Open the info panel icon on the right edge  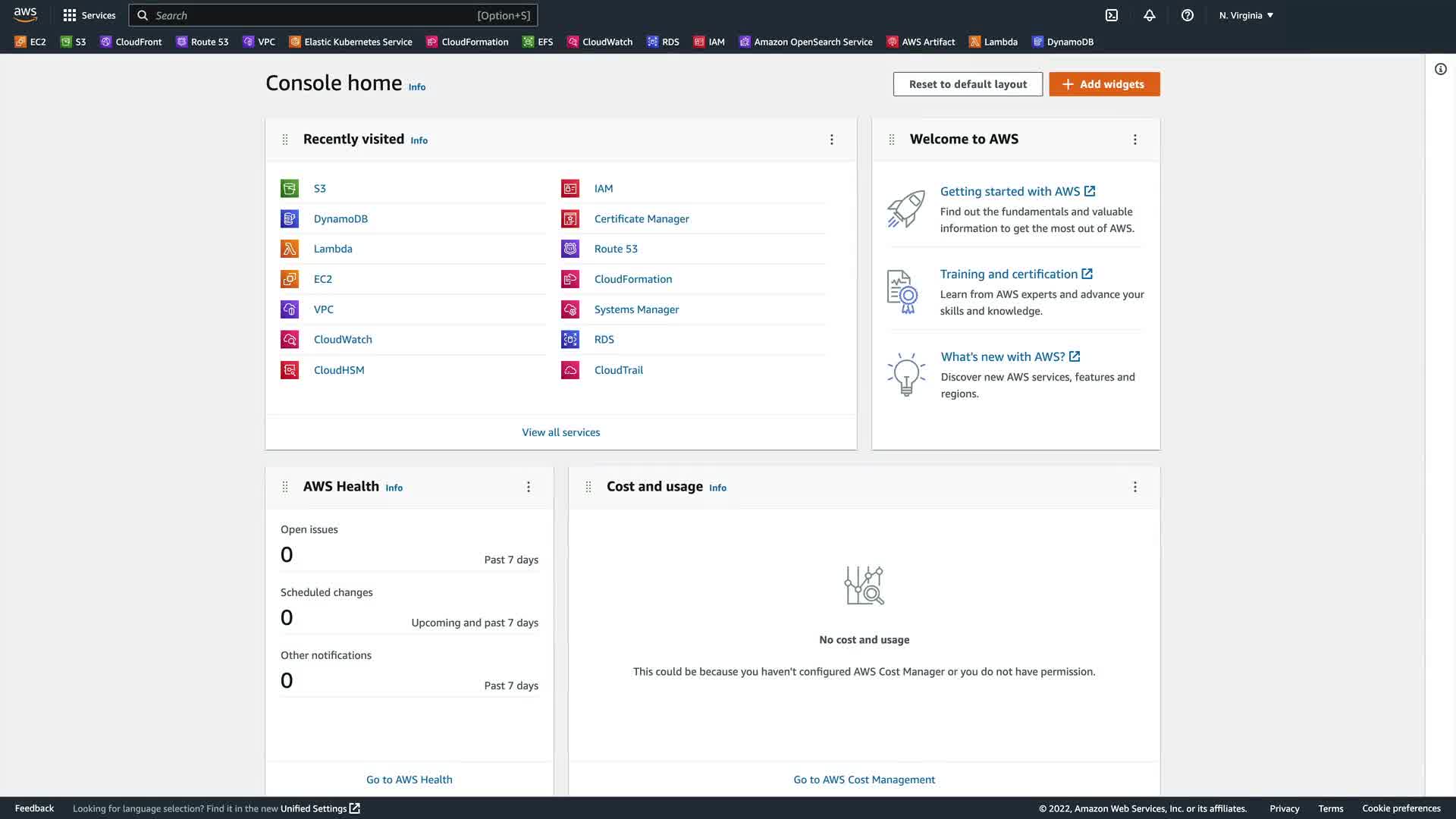pos(1440,69)
